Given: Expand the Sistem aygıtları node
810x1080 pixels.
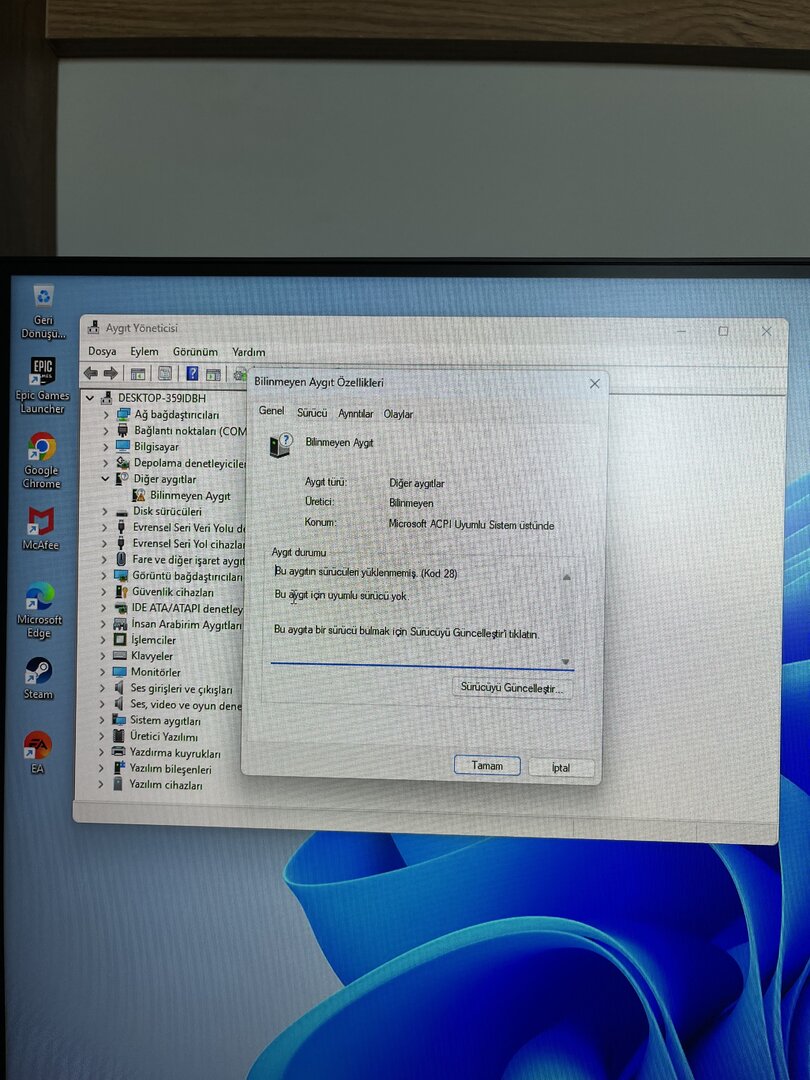Looking at the screenshot, I should 102,720.
